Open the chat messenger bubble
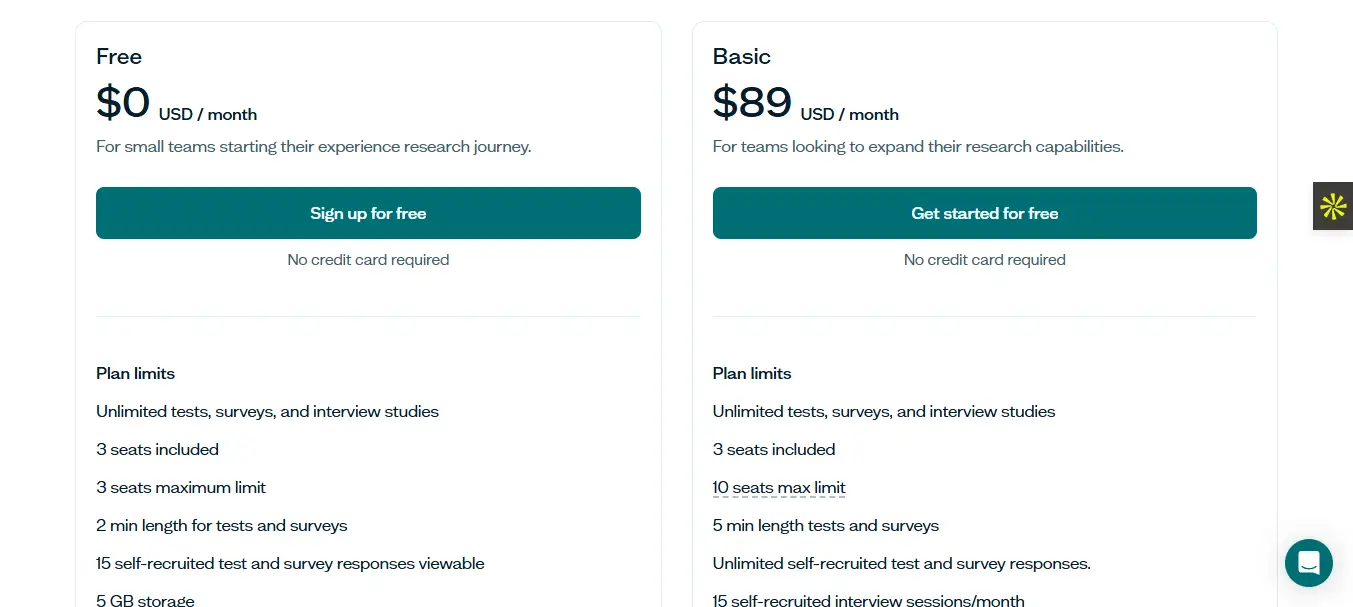The height and width of the screenshot is (607, 1353). [1308, 563]
